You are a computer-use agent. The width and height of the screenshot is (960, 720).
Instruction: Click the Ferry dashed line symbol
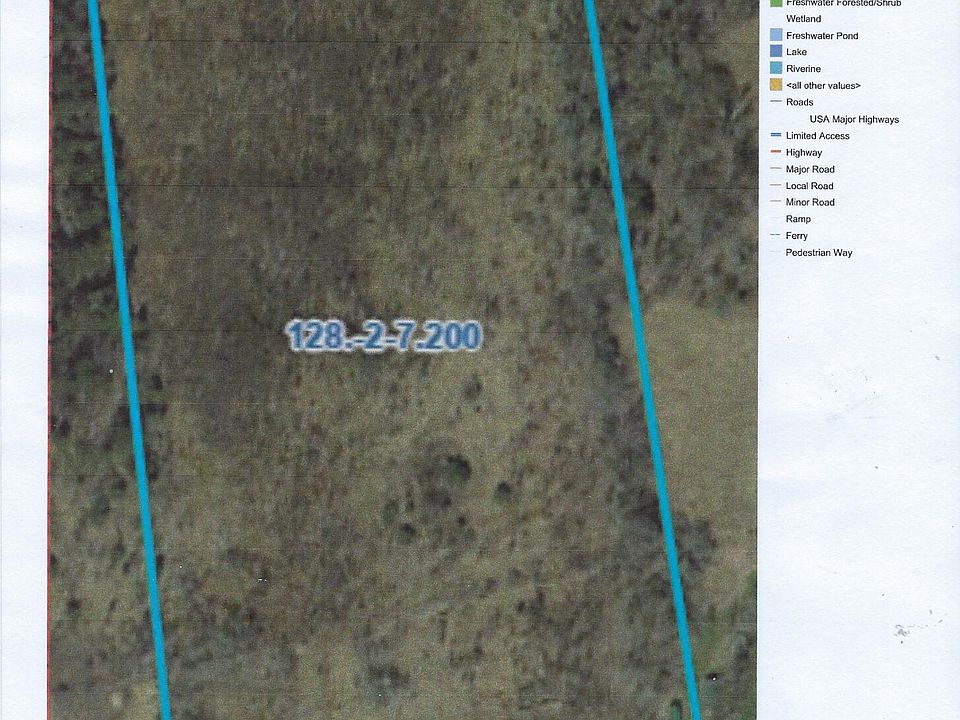click(776, 235)
